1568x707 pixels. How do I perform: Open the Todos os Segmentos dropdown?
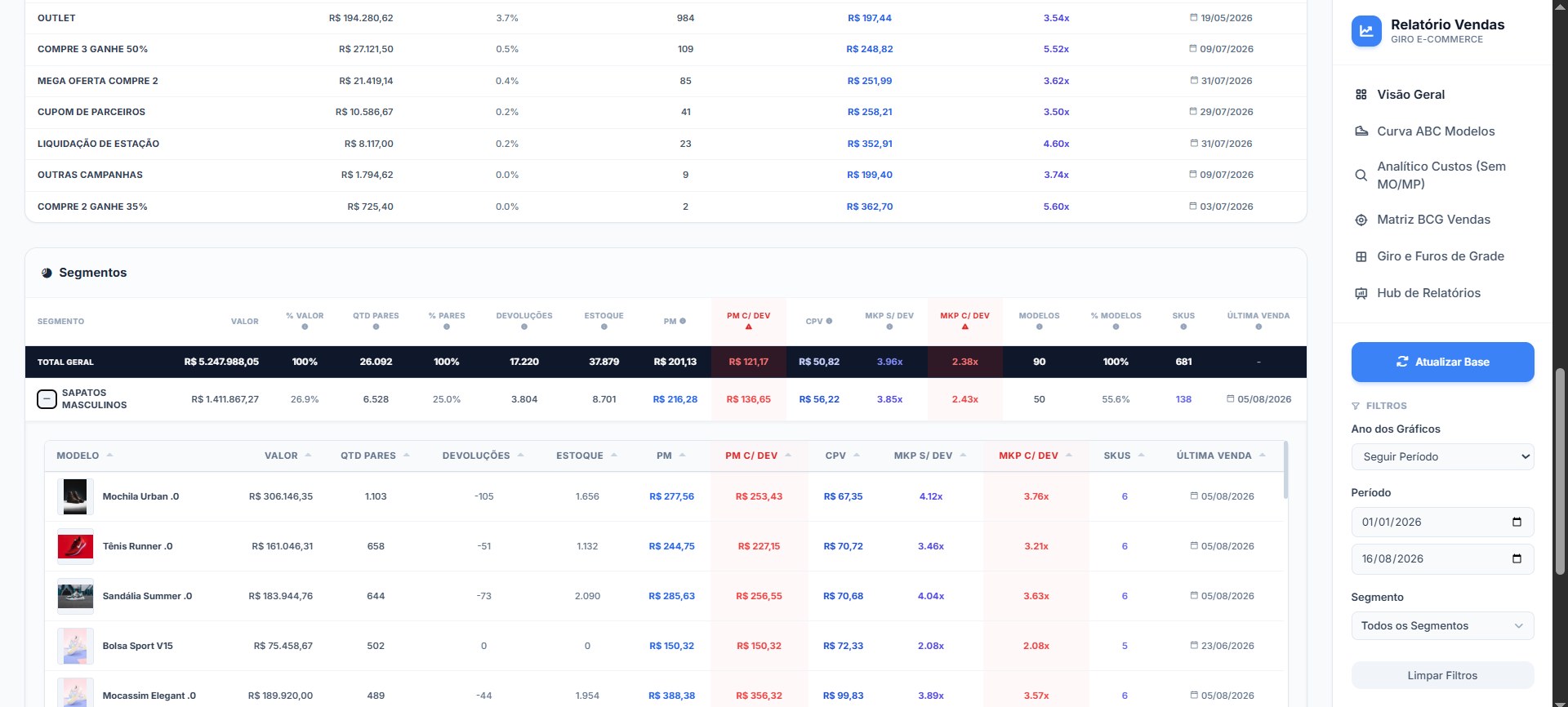(1442, 626)
